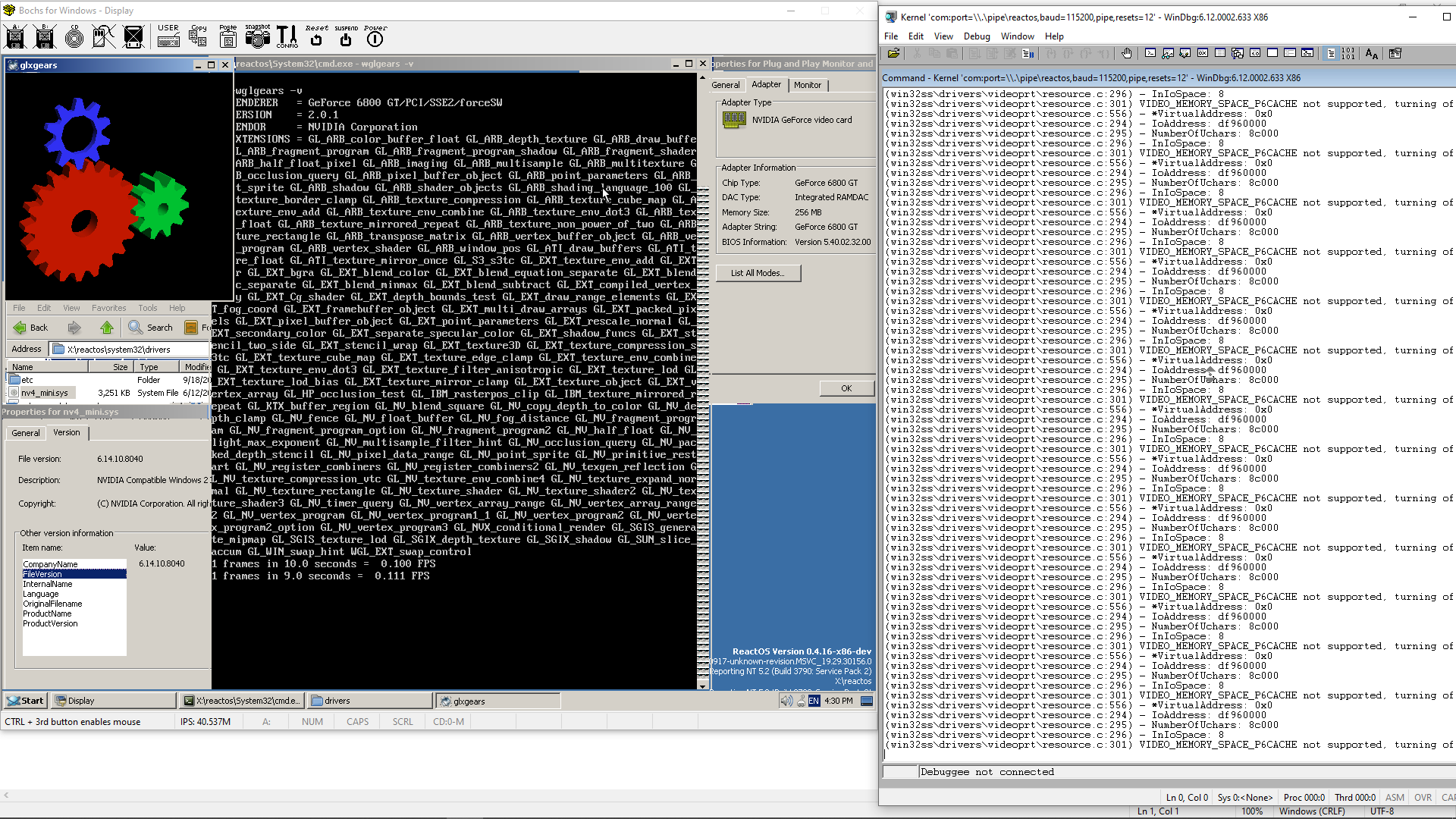1456x819 pixels.
Task: Switch to the Monitor tab
Action: point(807,85)
